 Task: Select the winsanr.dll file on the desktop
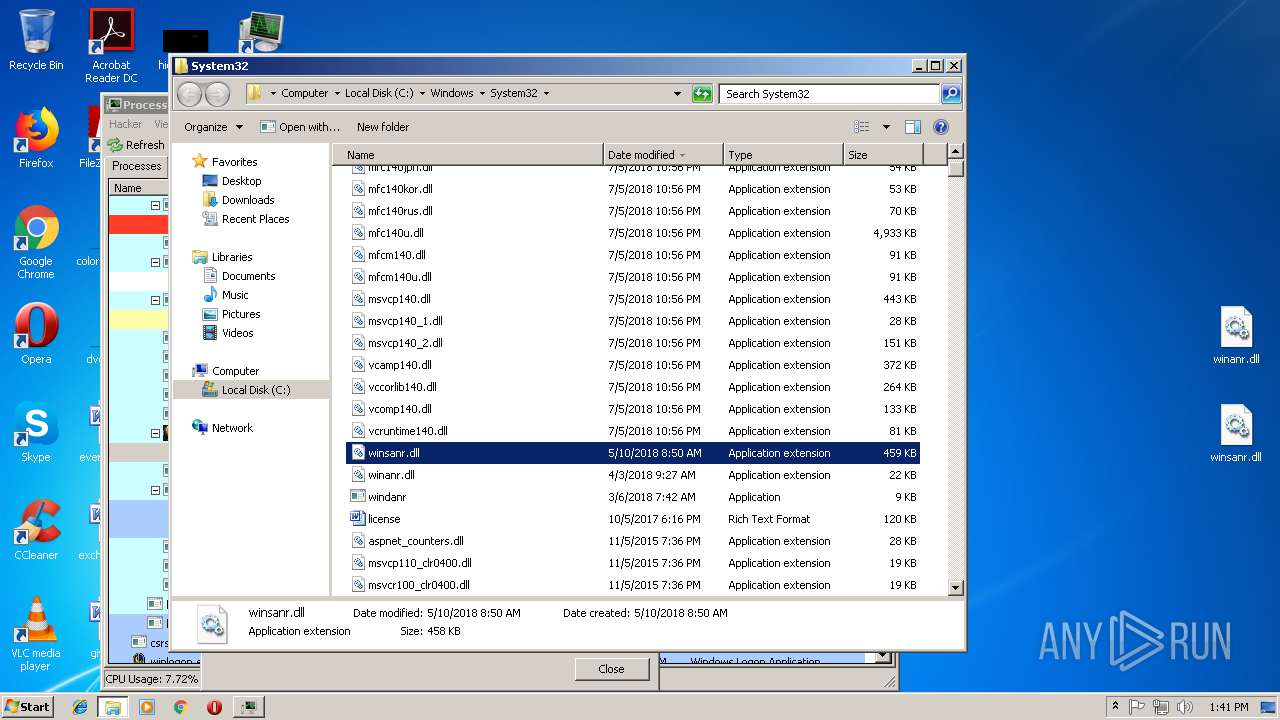point(1236,434)
